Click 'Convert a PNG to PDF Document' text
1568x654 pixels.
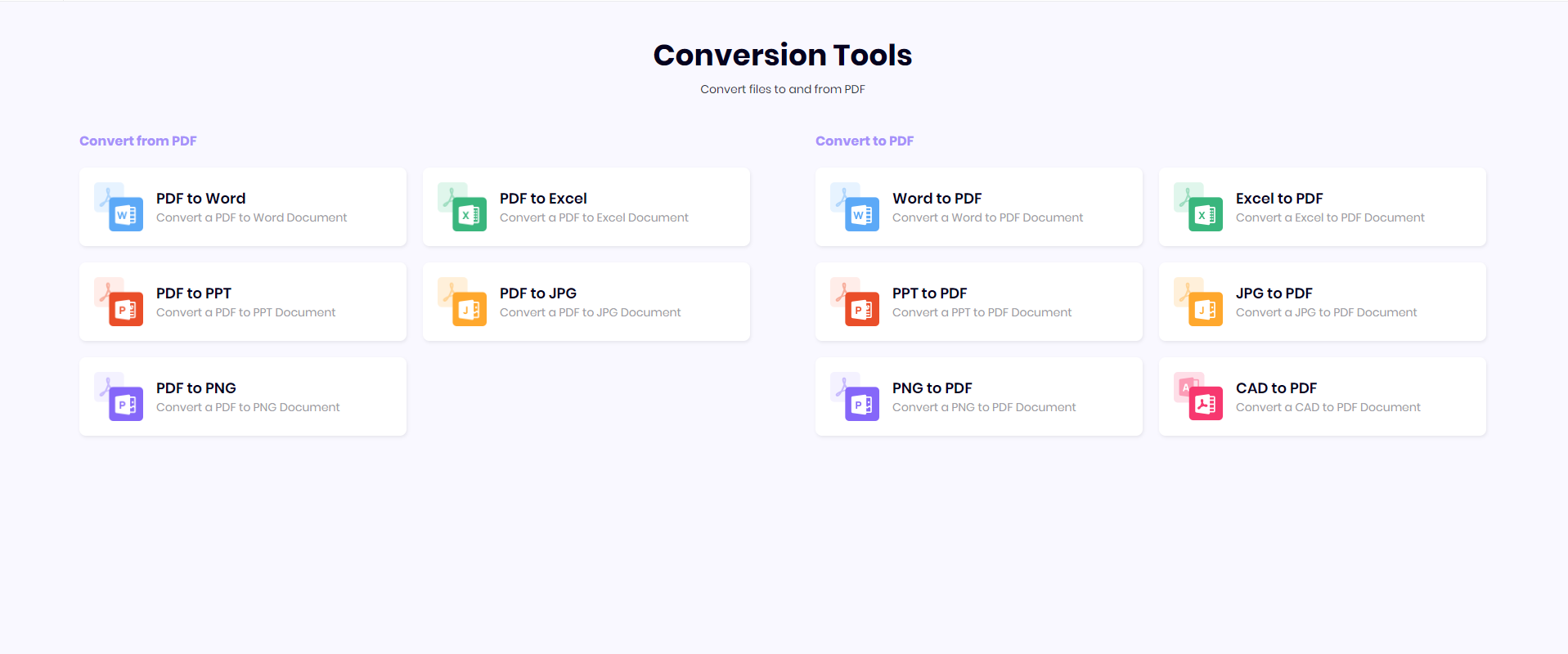coord(984,407)
